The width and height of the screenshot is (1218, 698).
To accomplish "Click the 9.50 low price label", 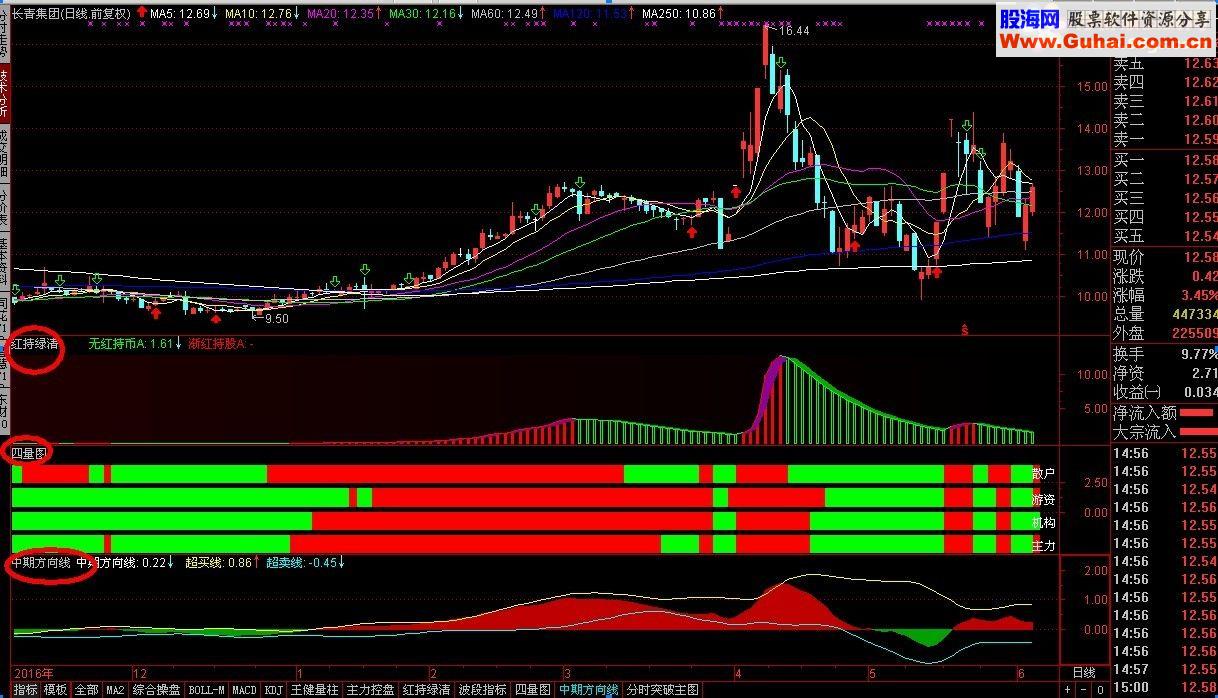I will click(275, 319).
